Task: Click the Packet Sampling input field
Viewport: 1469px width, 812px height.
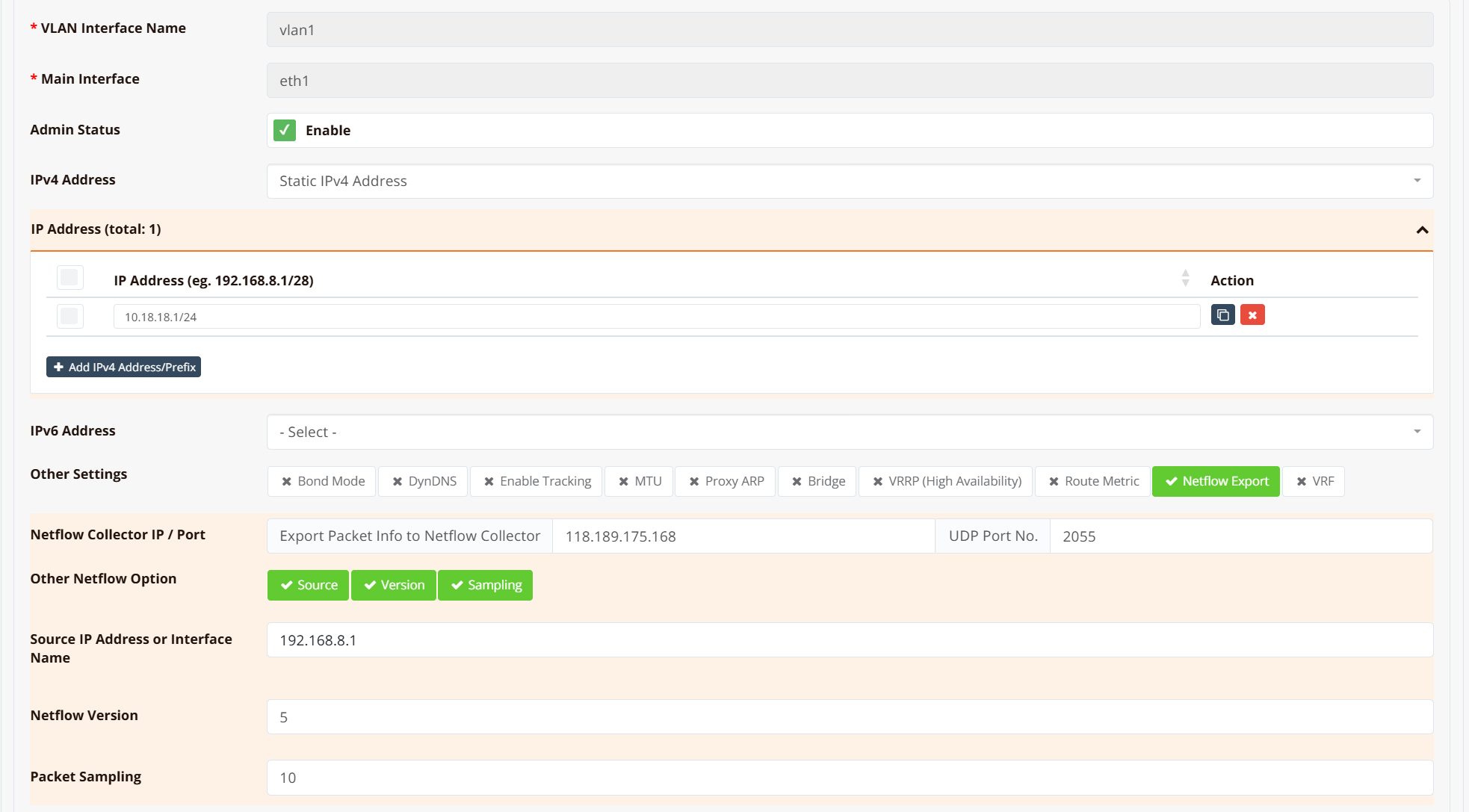Action: point(849,778)
